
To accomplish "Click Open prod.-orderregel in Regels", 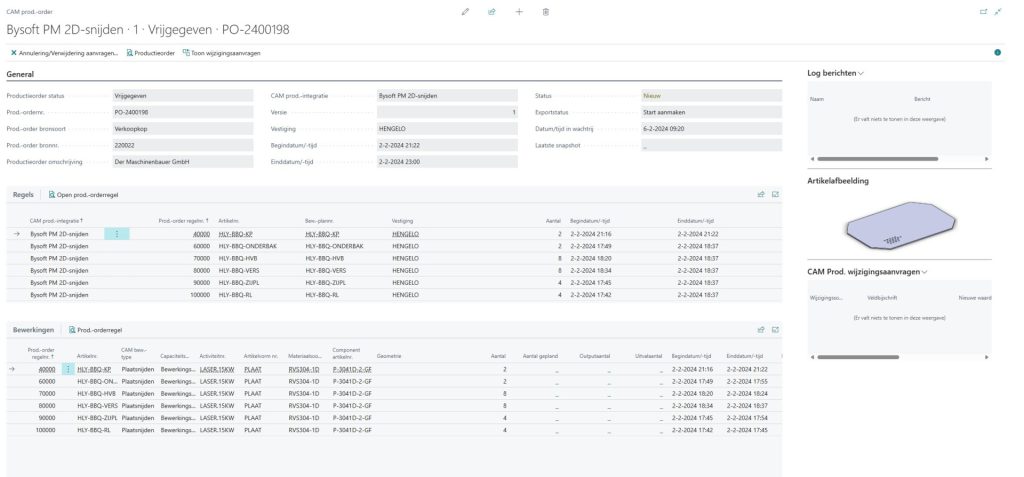I will click(84, 194).
